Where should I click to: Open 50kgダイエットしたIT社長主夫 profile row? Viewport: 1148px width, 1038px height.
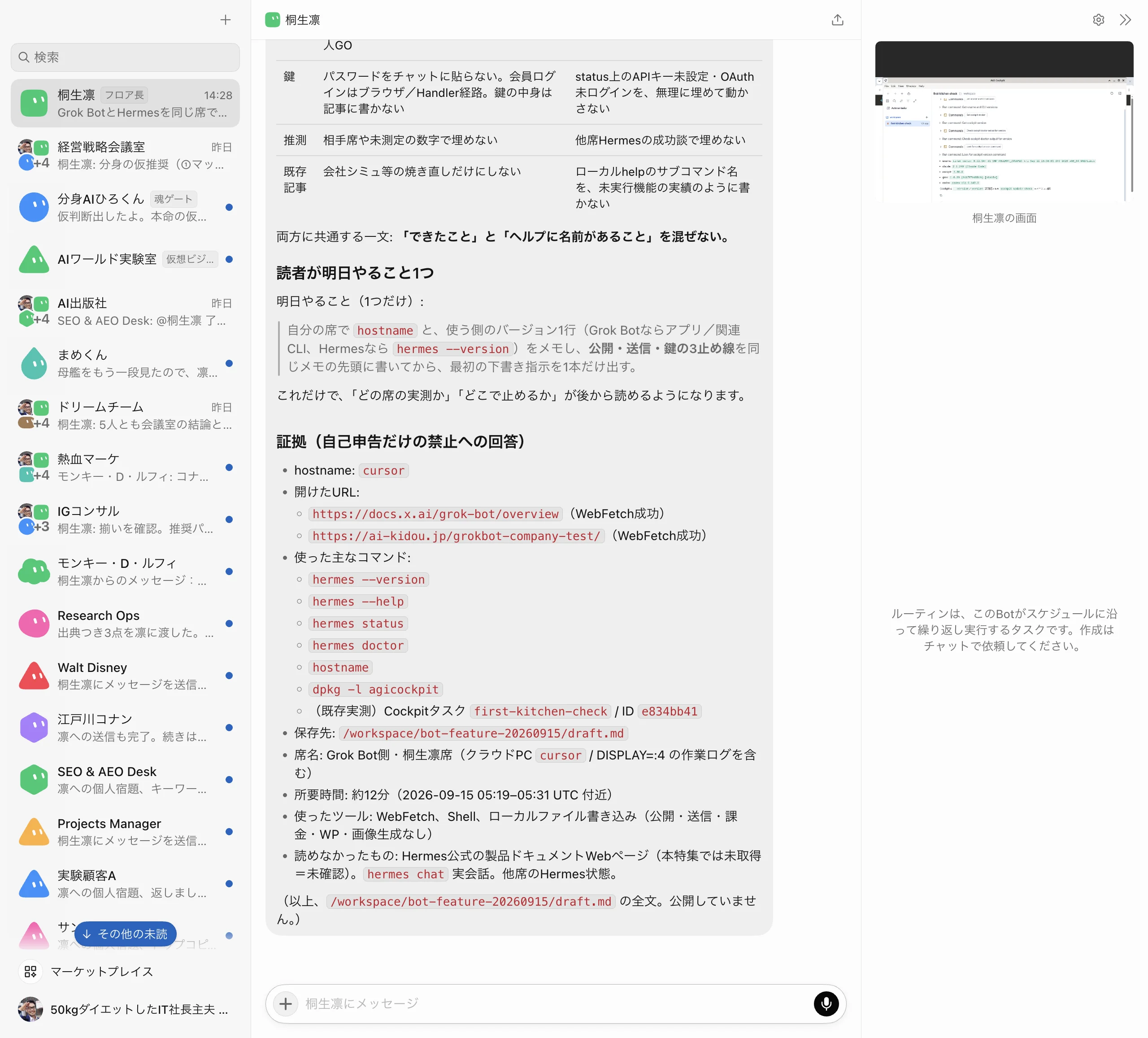pos(125,1009)
